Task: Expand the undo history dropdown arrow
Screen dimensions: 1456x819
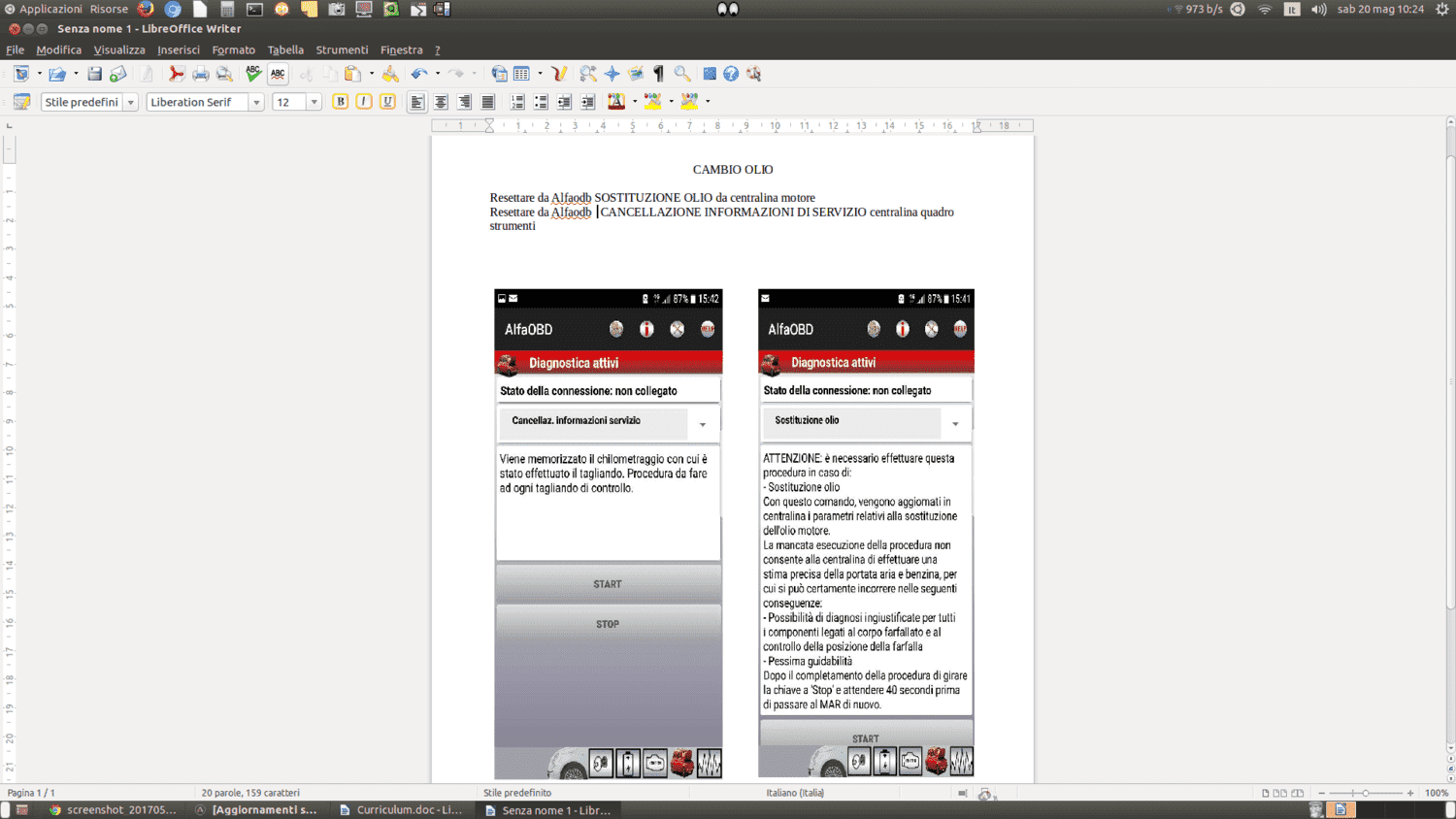Action: (438, 74)
